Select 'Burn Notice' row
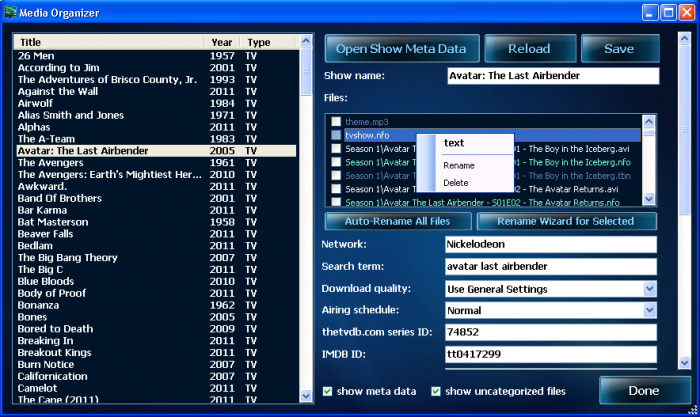Viewport: 700px width, 417px height. click(156, 364)
